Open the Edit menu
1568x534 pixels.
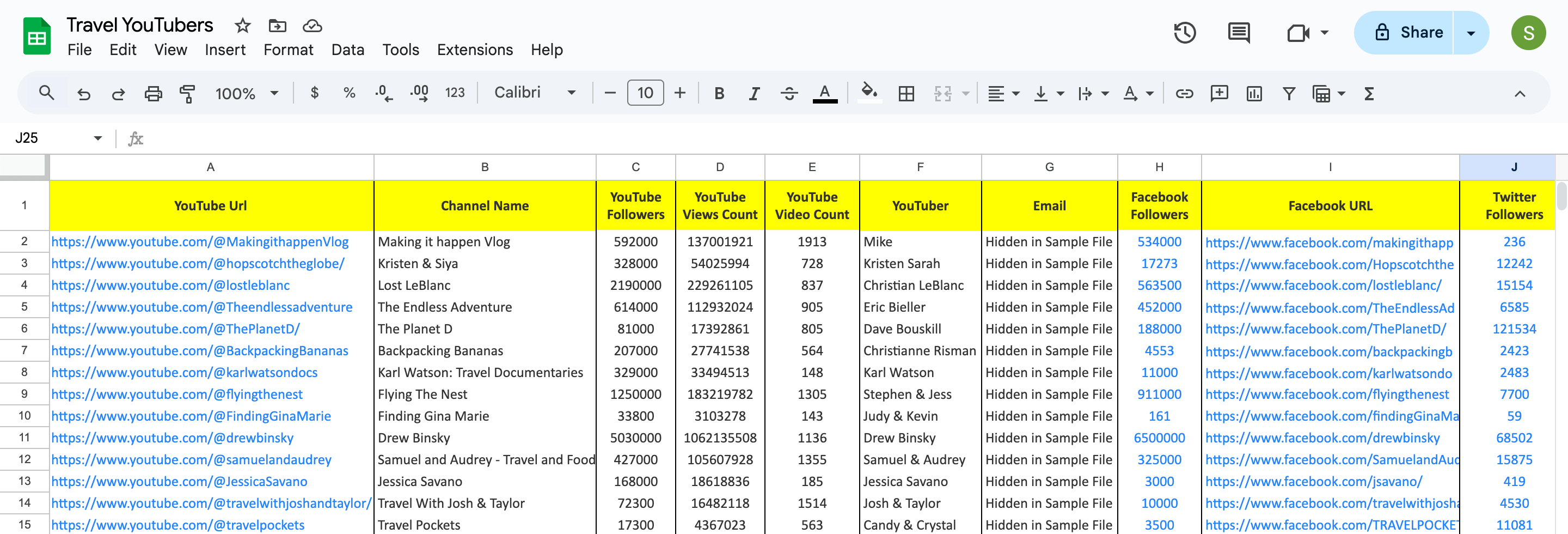122,50
